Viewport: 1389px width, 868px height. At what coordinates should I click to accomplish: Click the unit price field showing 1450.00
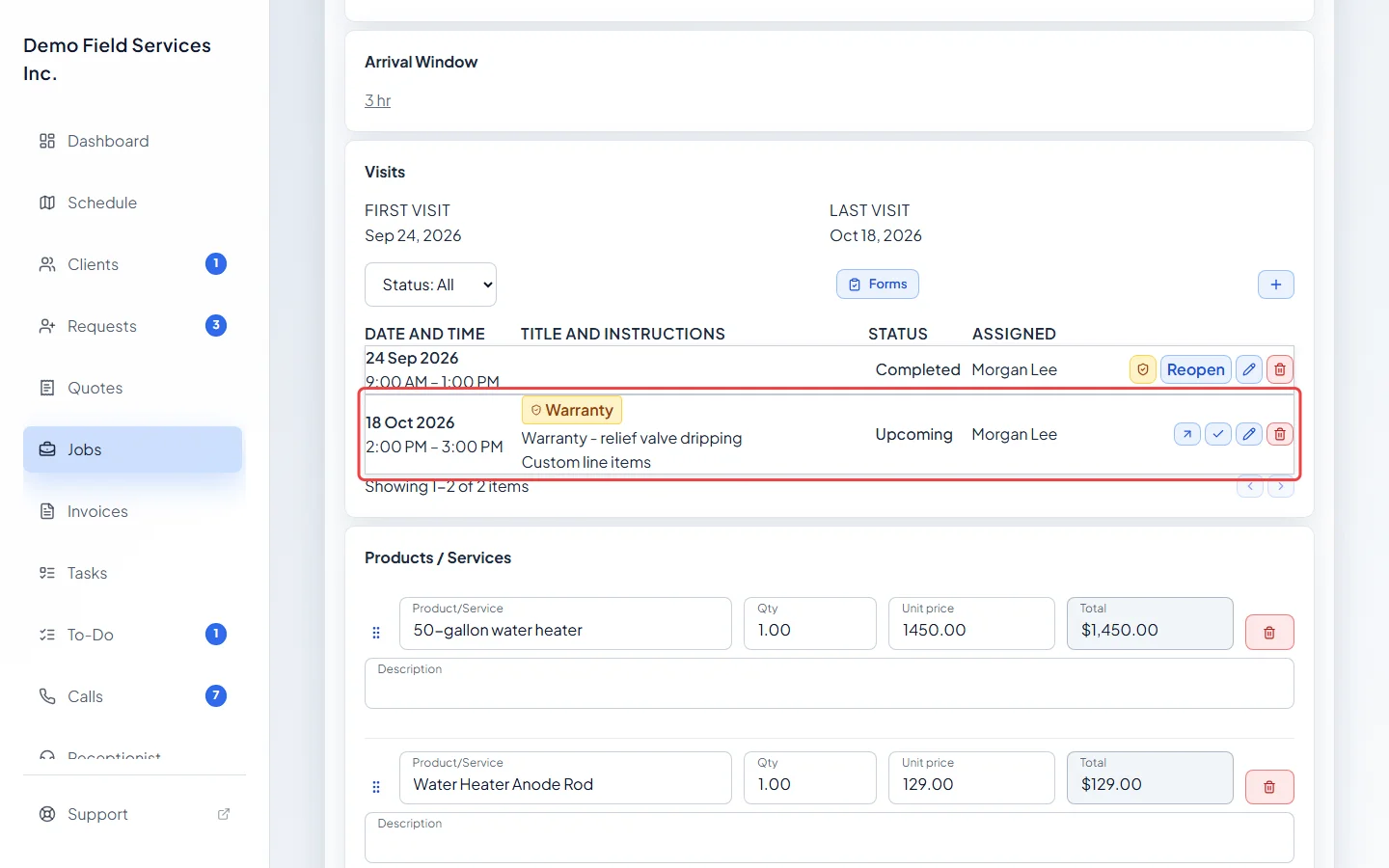971,623
